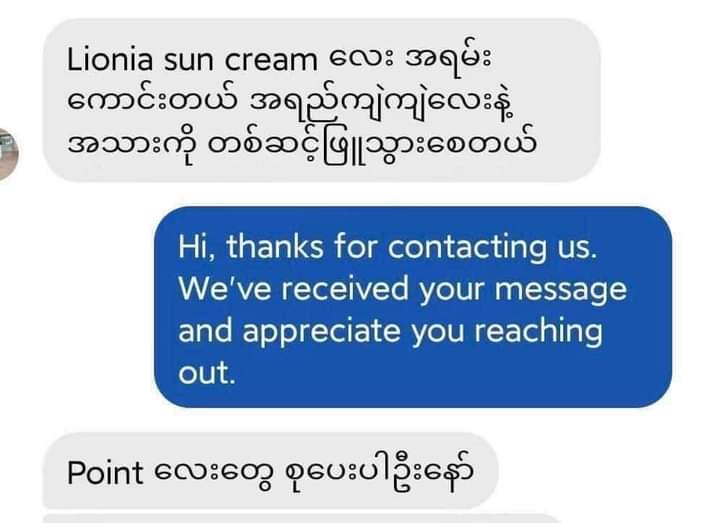Viewport: 720px width, 523px height.
Task: Click the word Point in the lower message
Action: 105,473
